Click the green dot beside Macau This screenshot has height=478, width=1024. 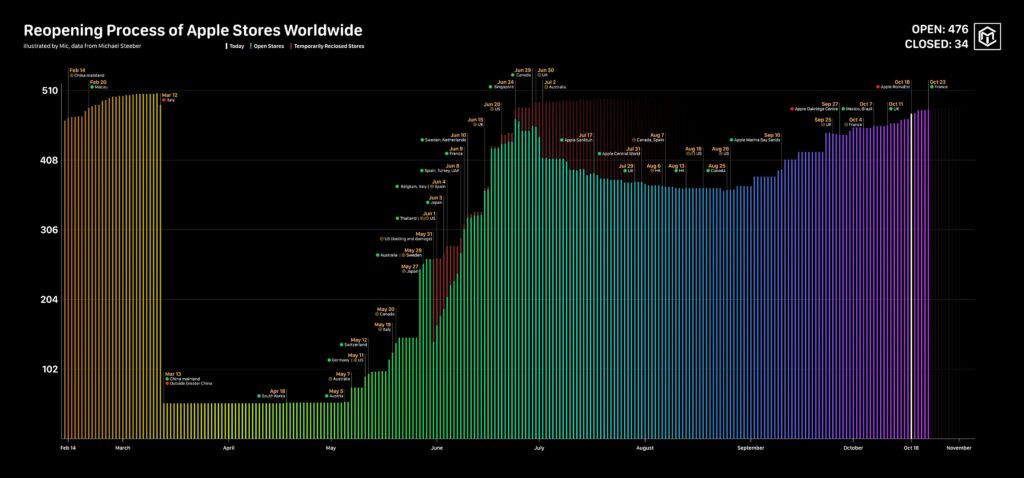click(92, 87)
